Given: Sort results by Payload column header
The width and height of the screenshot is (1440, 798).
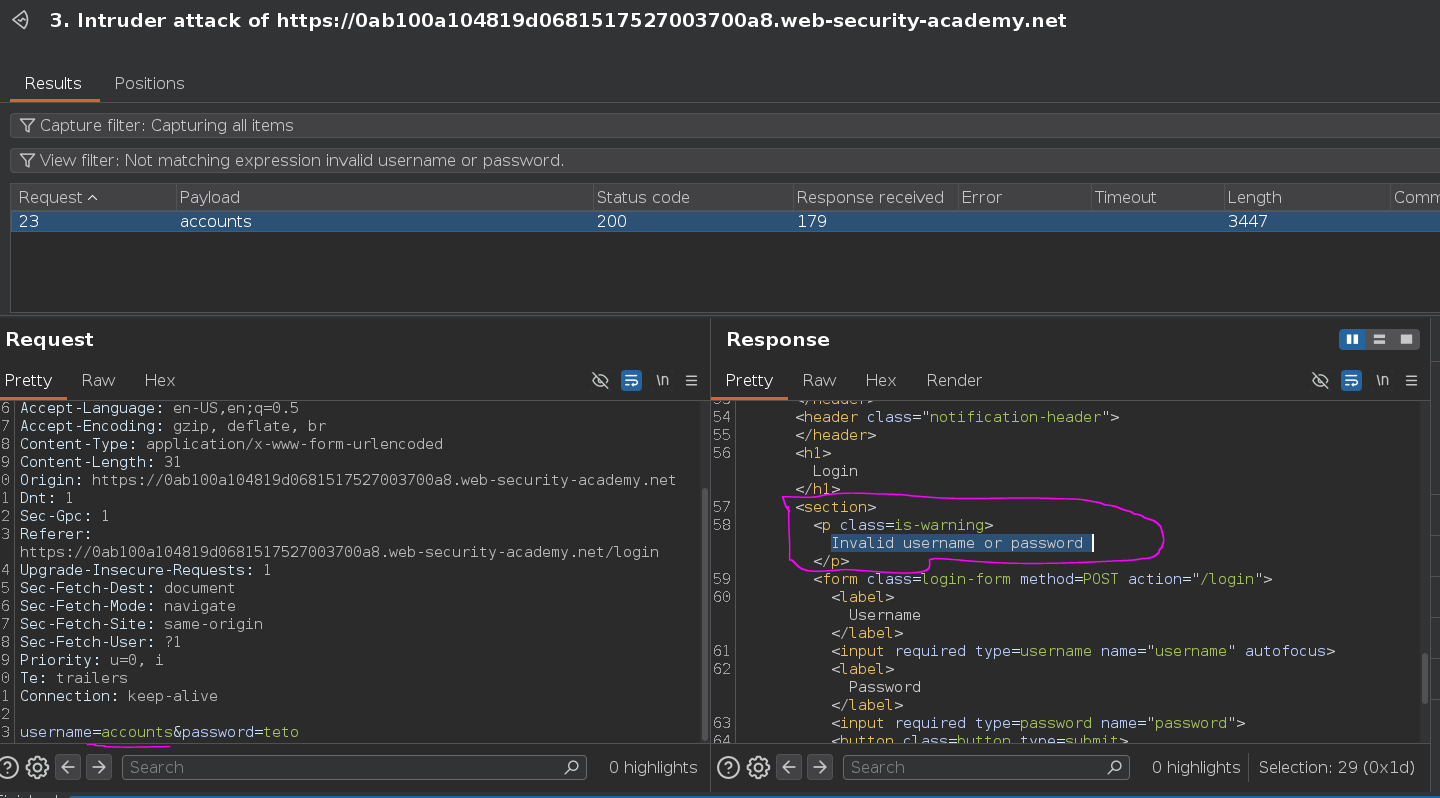Looking at the screenshot, I should pos(384,197).
